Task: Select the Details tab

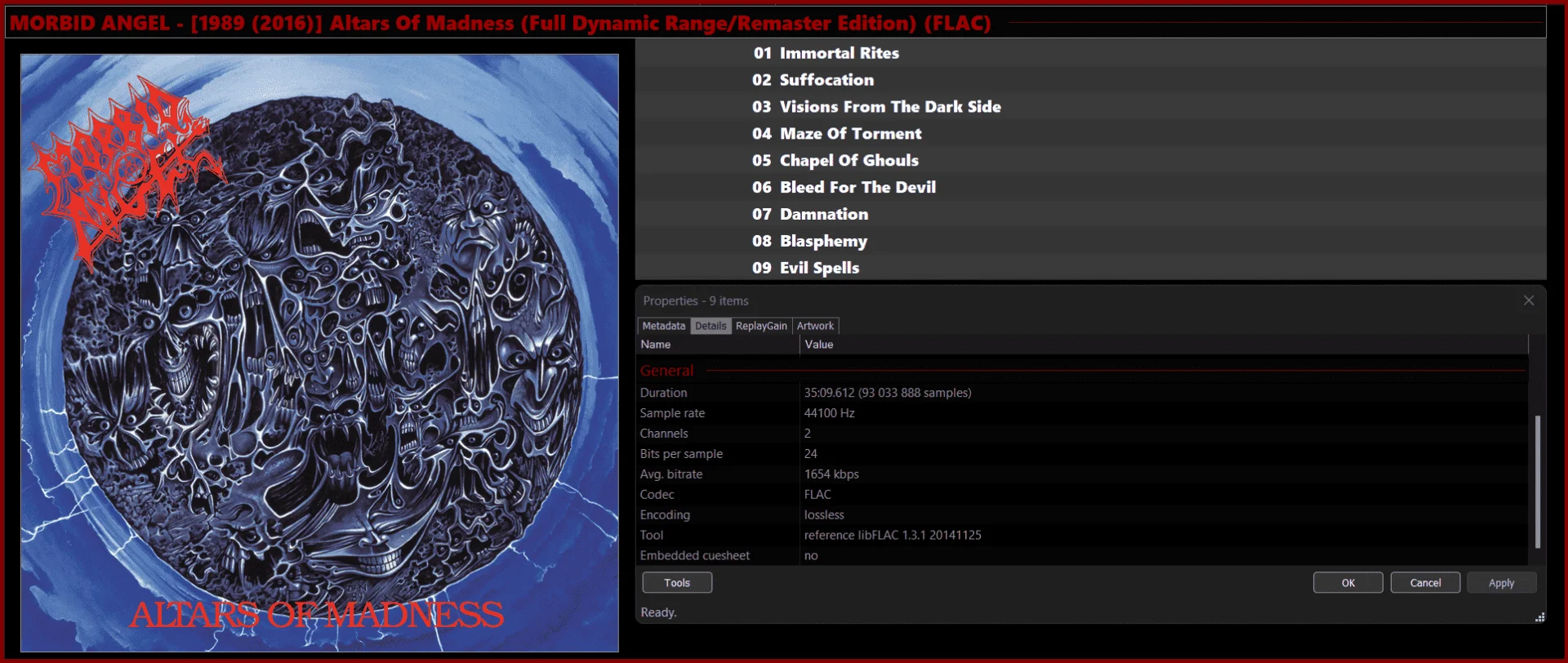Action: click(x=710, y=326)
